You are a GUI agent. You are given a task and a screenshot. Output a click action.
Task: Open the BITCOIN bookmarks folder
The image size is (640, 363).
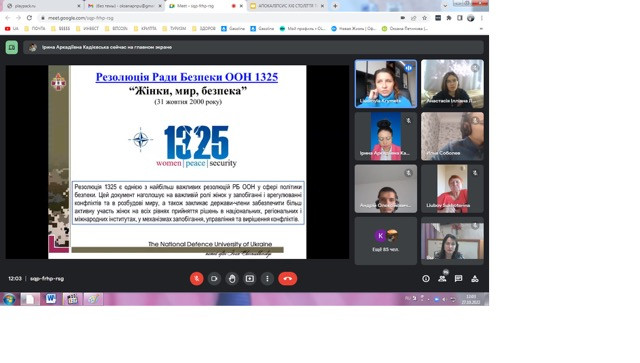116,29
